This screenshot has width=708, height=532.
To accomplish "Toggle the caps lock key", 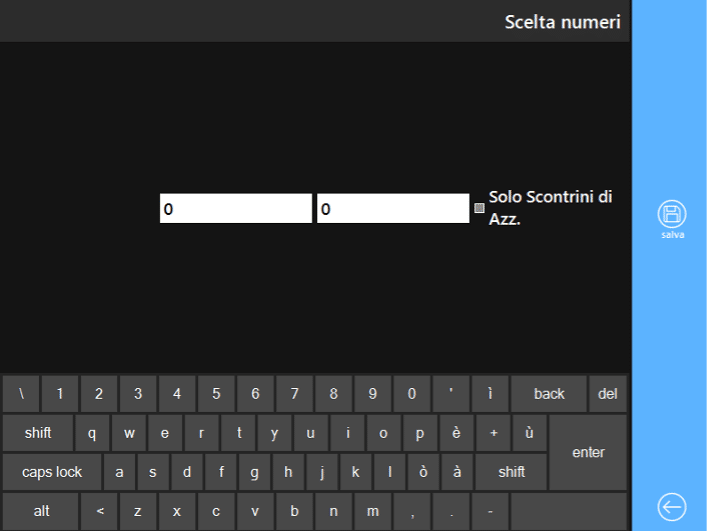I will point(52,472).
